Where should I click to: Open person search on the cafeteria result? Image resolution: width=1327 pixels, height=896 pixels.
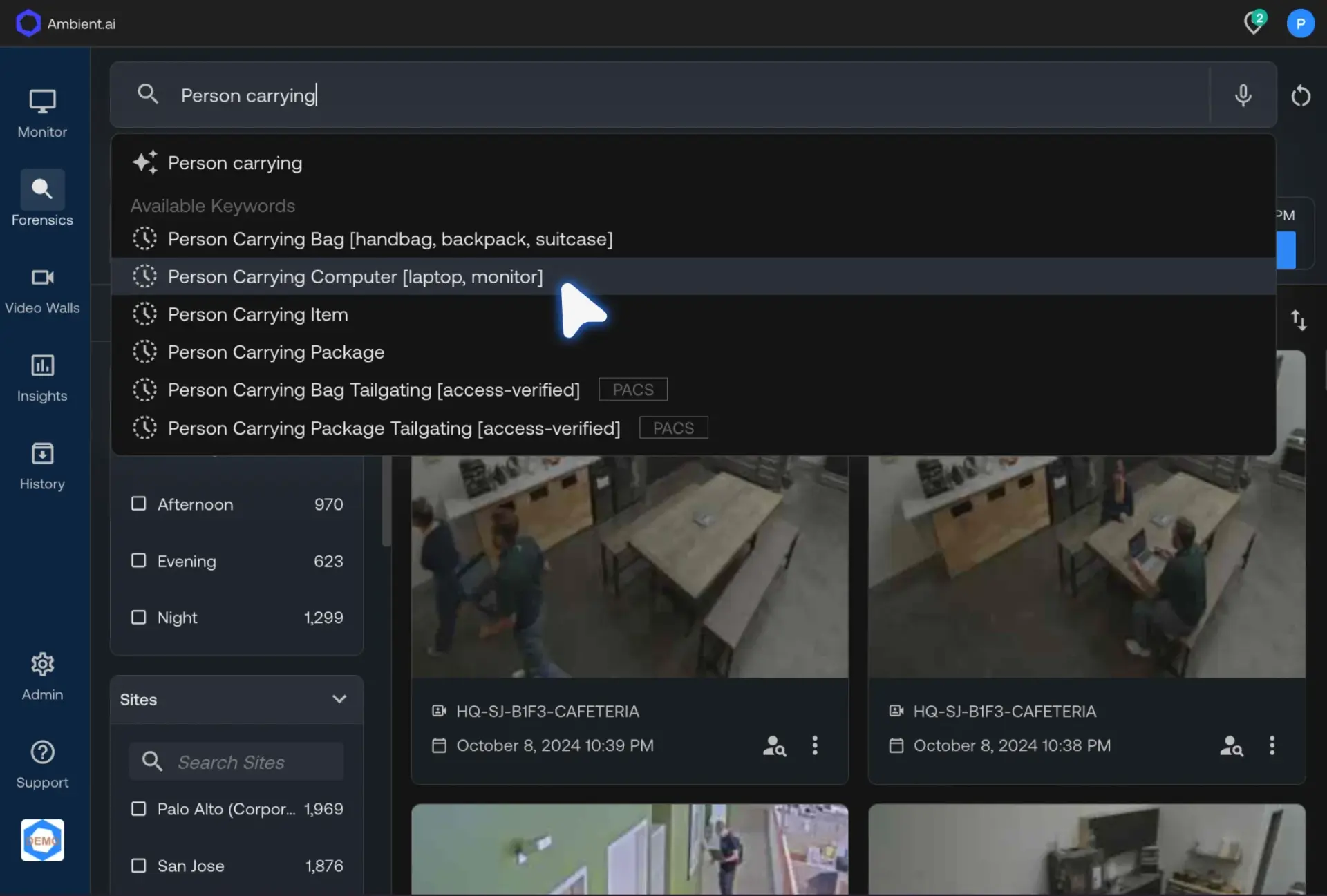click(x=773, y=745)
